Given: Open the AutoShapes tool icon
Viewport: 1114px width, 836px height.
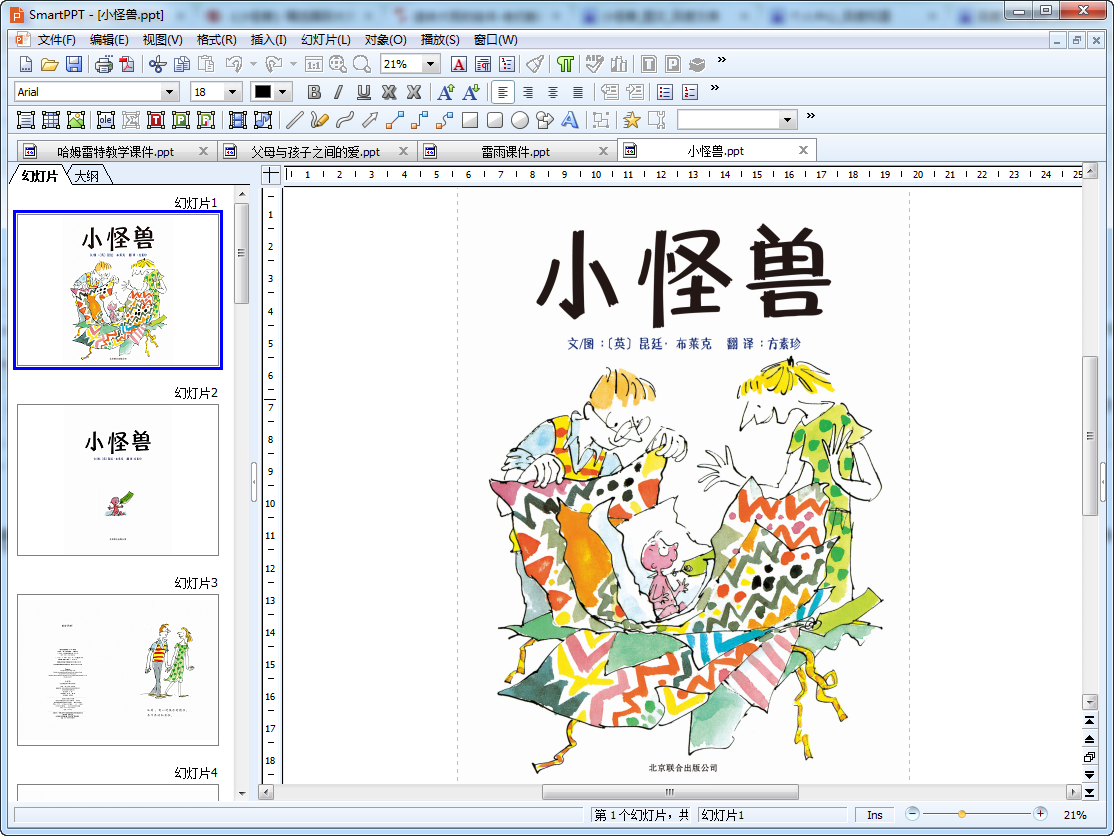Looking at the screenshot, I should point(544,120).
